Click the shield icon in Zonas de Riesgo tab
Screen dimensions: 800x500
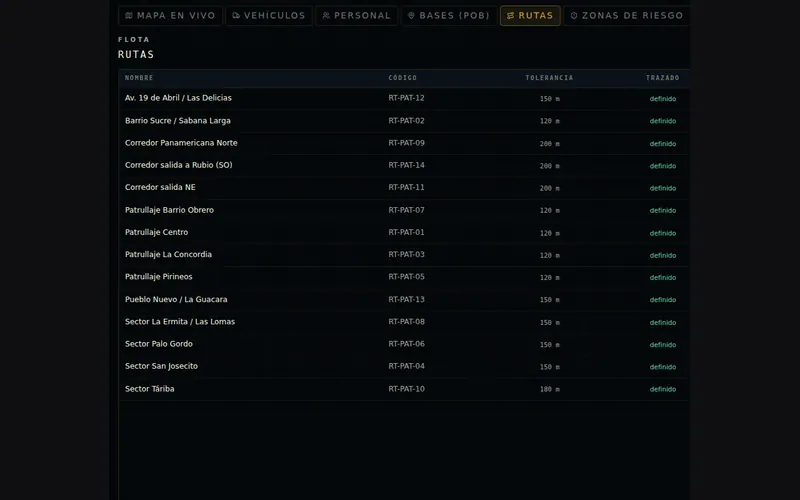tap(574, 16)
